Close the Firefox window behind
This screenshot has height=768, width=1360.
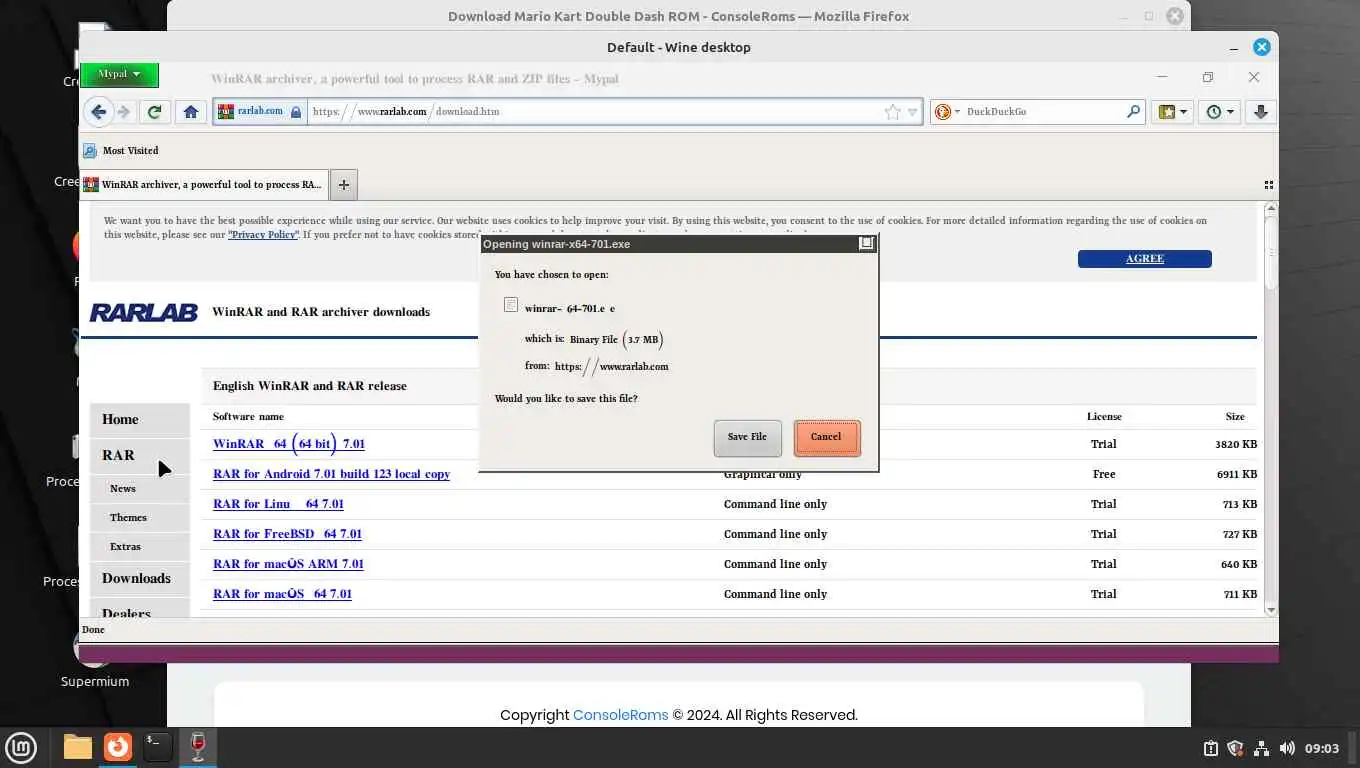[x=1175, y=16]
